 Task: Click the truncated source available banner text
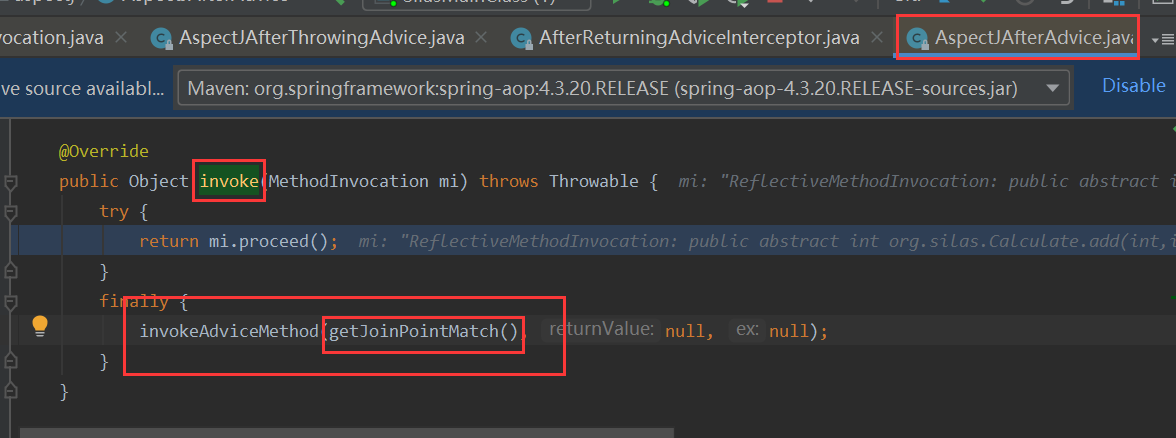pos(82,89)
